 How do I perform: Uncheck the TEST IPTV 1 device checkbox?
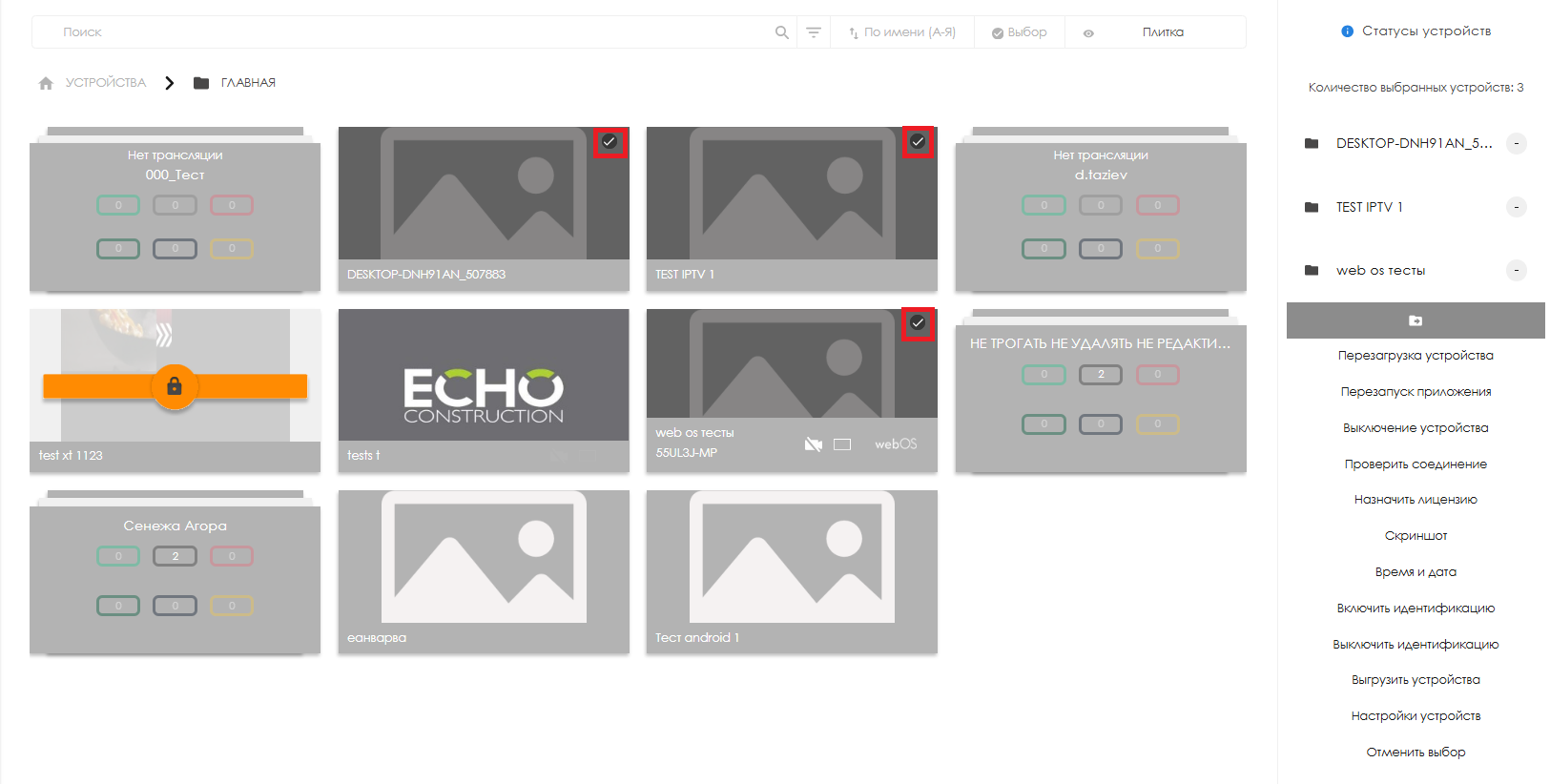[x=918, y=142]
